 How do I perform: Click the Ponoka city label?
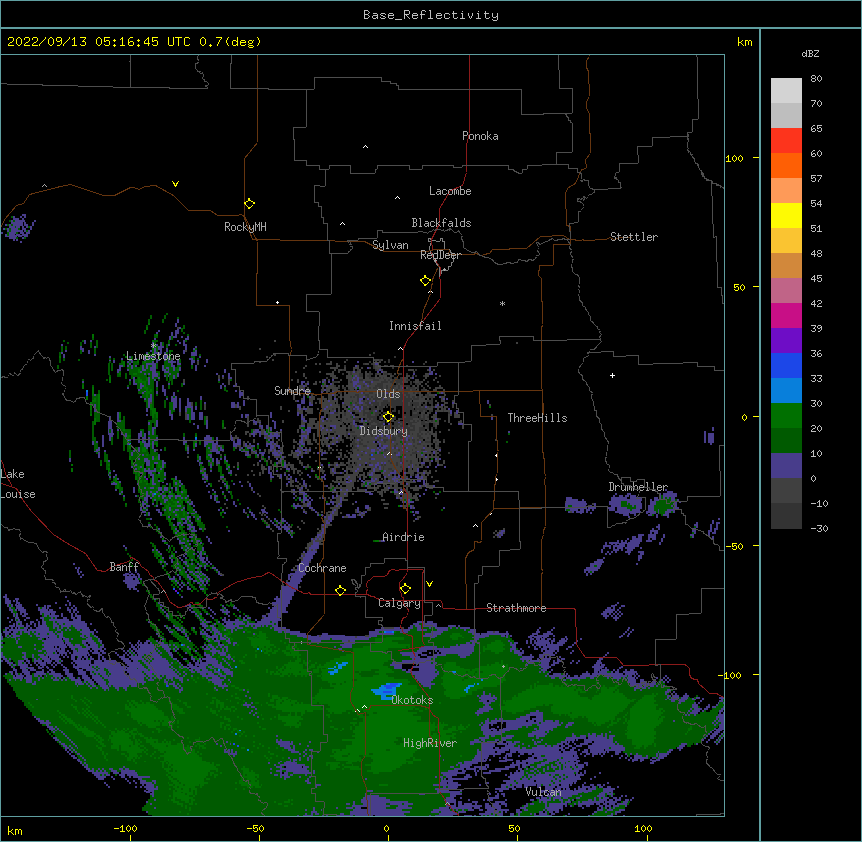[x=480, y=136]
